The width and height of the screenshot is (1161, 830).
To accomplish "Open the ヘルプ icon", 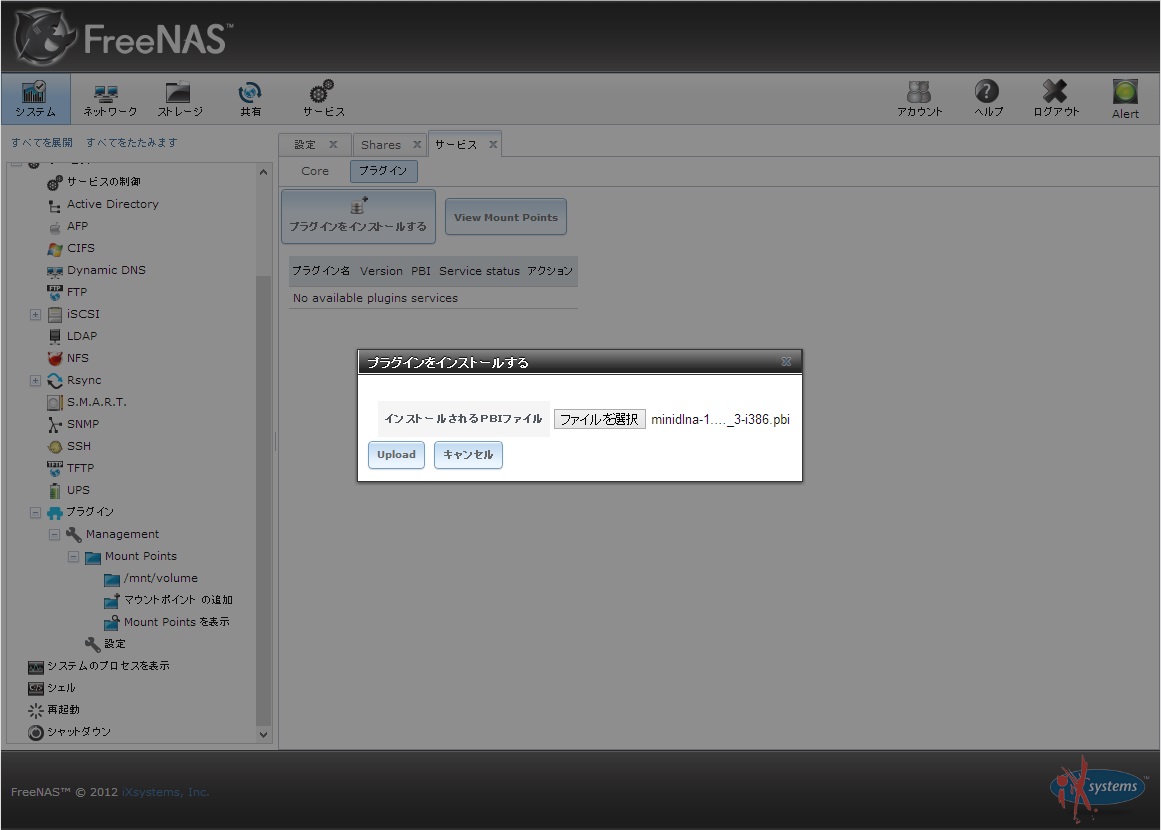I will [988, 98].
